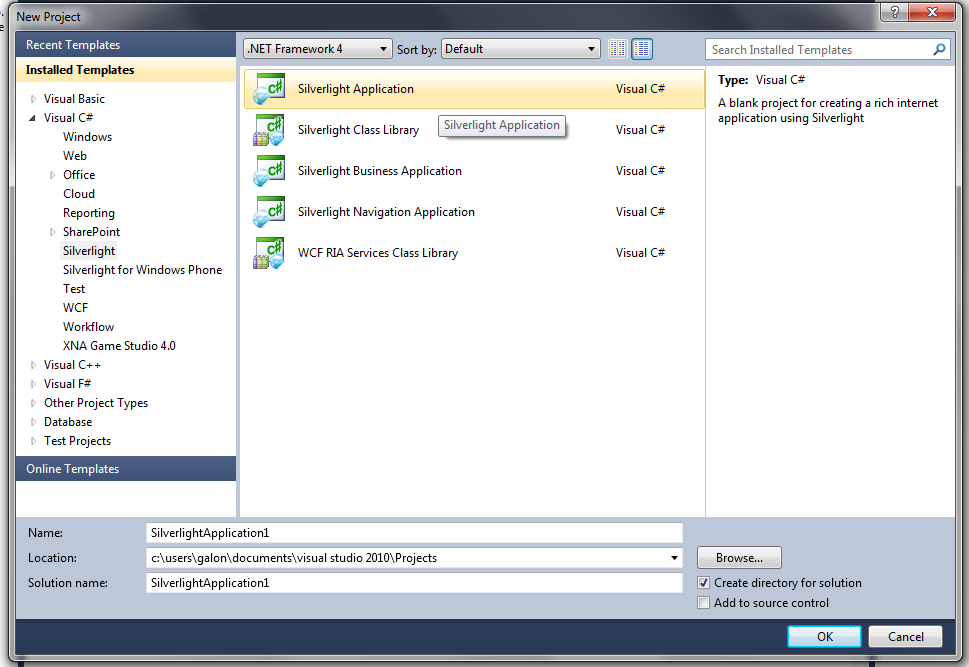Select the Reporting category
This screenshot has height=667, width=969.
pyautogui.click(x=88, y=213)
